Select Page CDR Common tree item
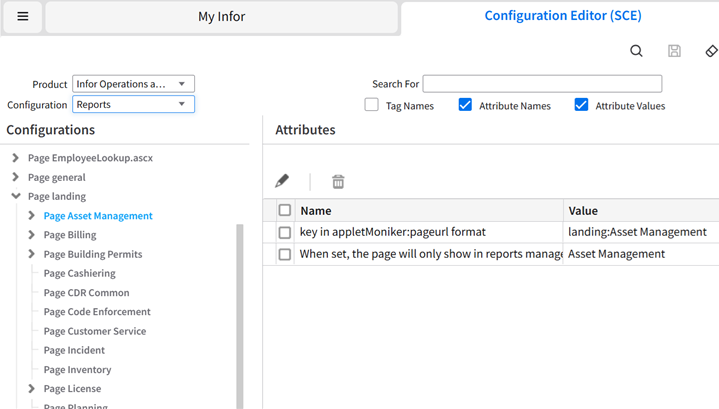719x409 pixels. click(86, 293)
